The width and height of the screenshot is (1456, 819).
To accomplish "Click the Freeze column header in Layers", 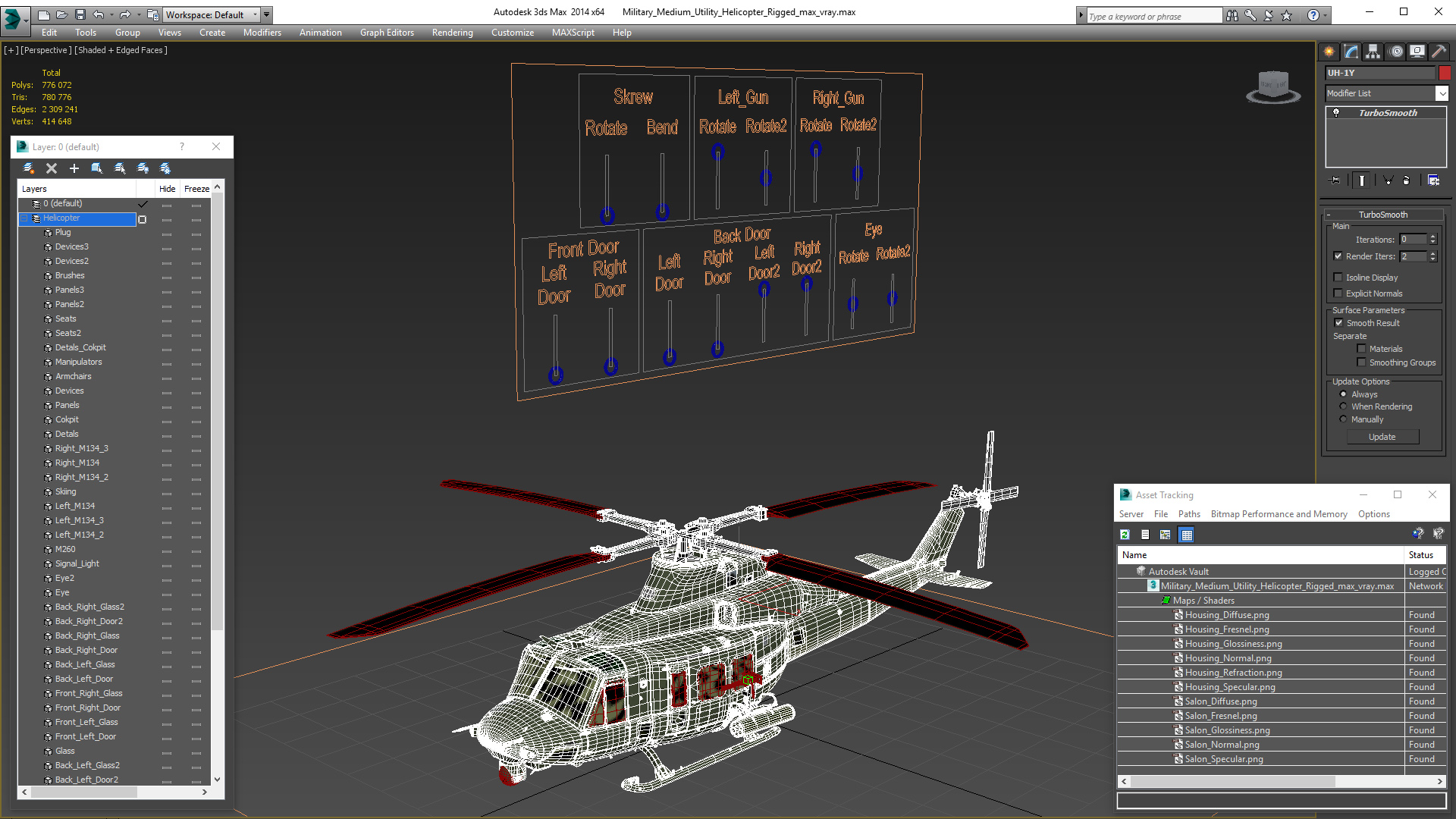I will point(196,189).
